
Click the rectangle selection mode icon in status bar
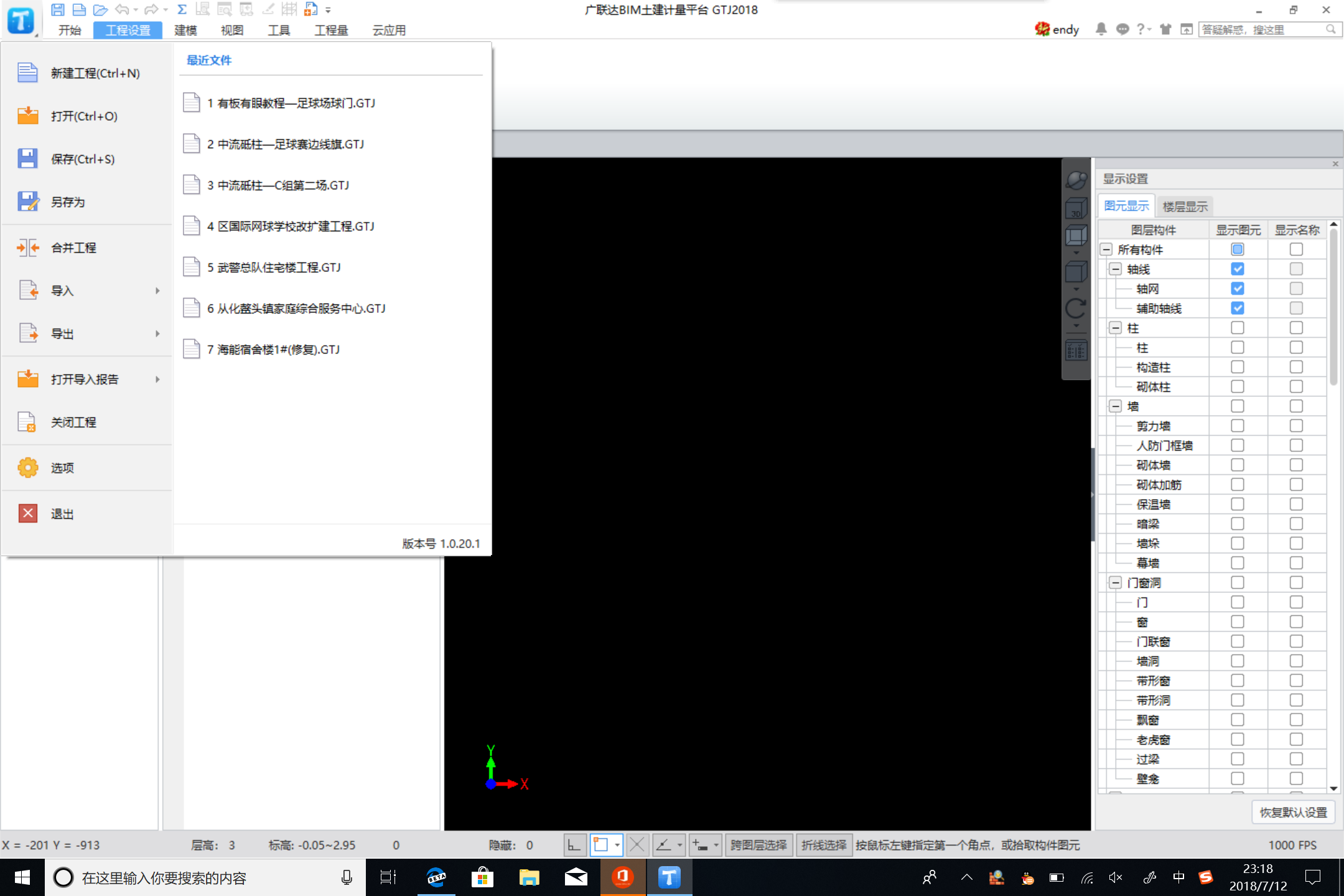coord(600,845)
